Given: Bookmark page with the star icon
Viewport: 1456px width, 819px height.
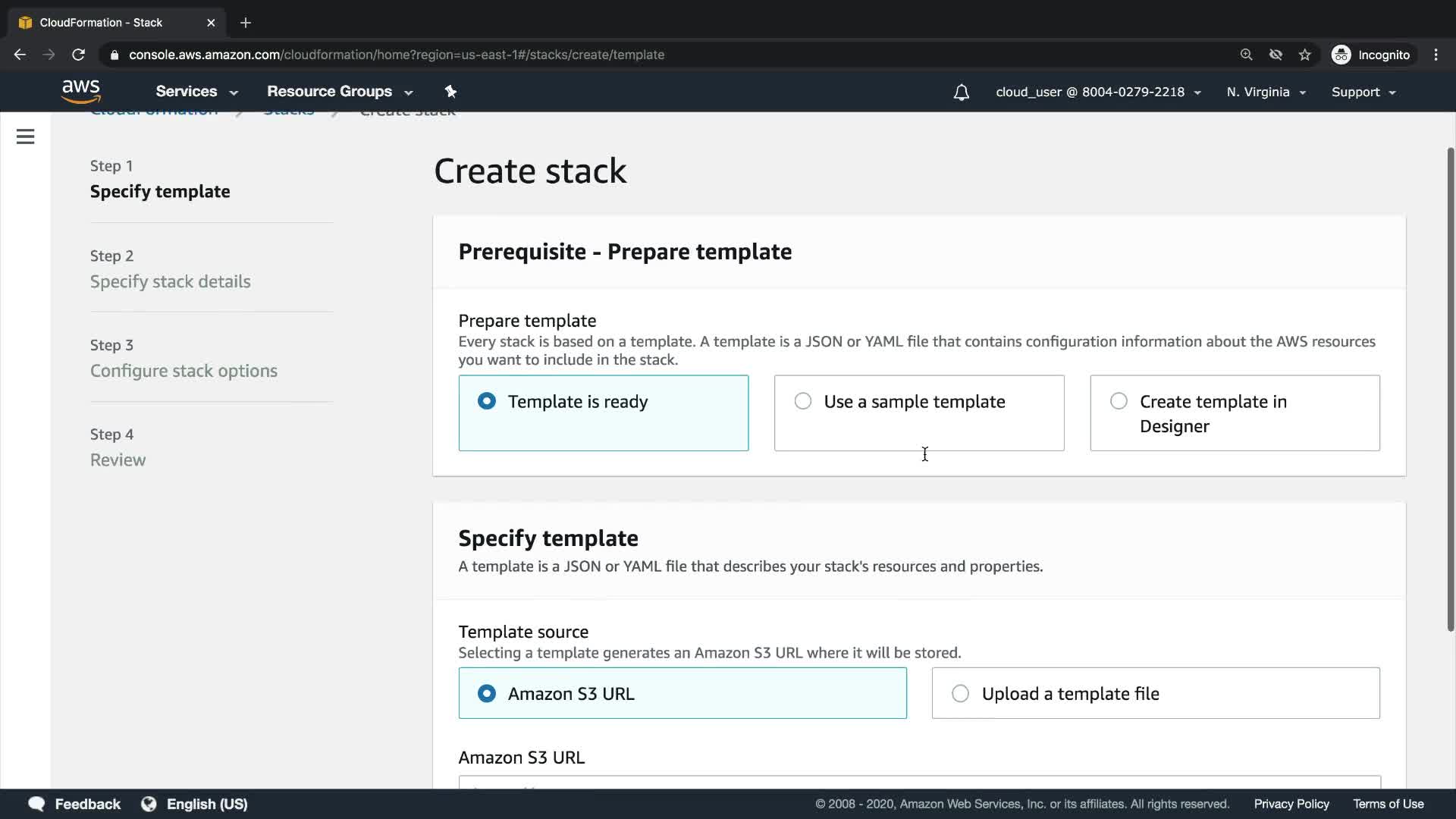Looking at the screenshot, I should tap(1304, 55).
